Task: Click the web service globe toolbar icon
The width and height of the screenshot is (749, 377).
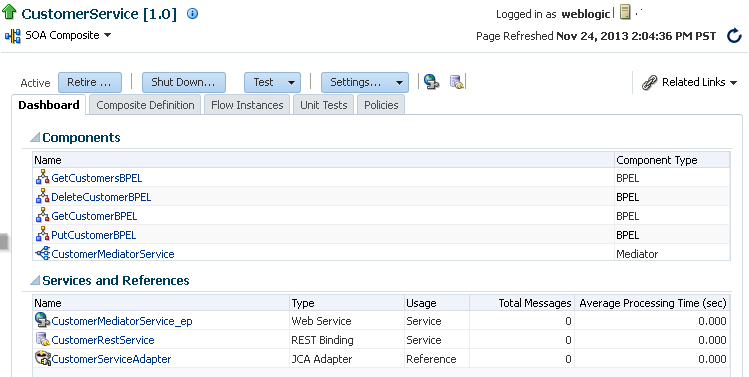Action: coord(431,82)
